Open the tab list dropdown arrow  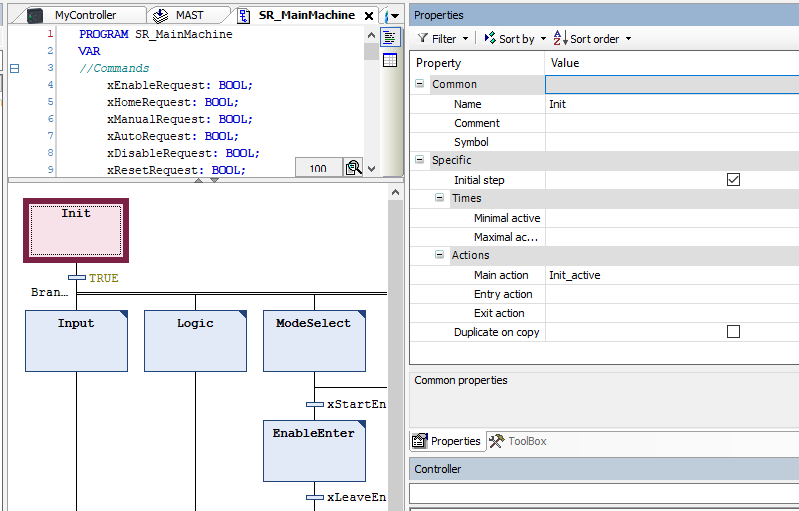coord(396,16)
